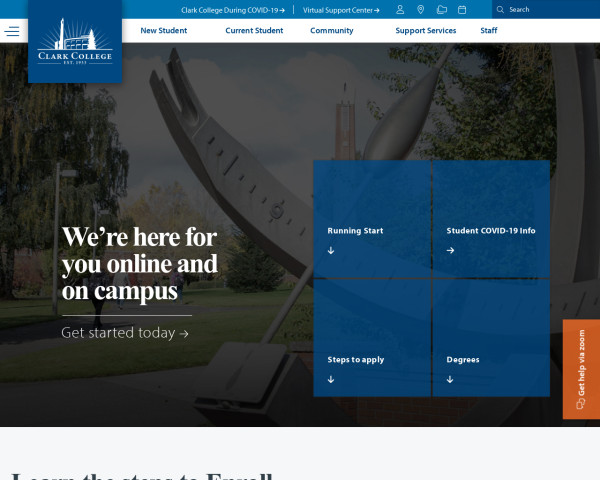
Task: Click the Steps to apply down arrow
Action: tap(331, 379)
